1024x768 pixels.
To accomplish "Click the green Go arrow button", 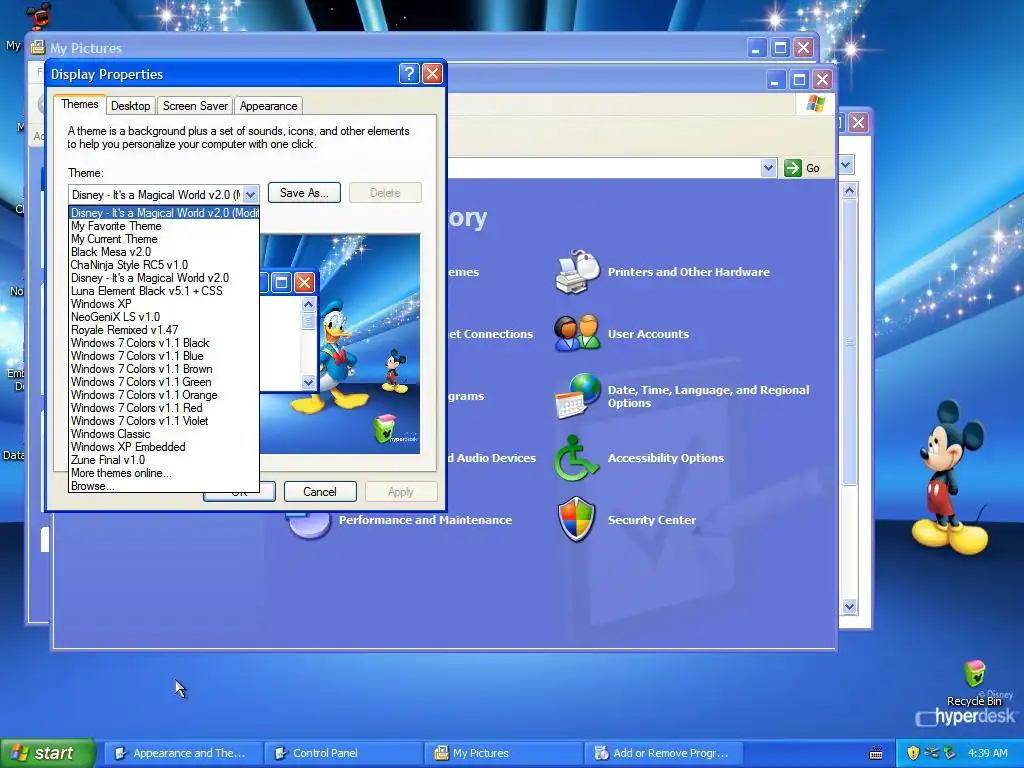I will [793, 168].
